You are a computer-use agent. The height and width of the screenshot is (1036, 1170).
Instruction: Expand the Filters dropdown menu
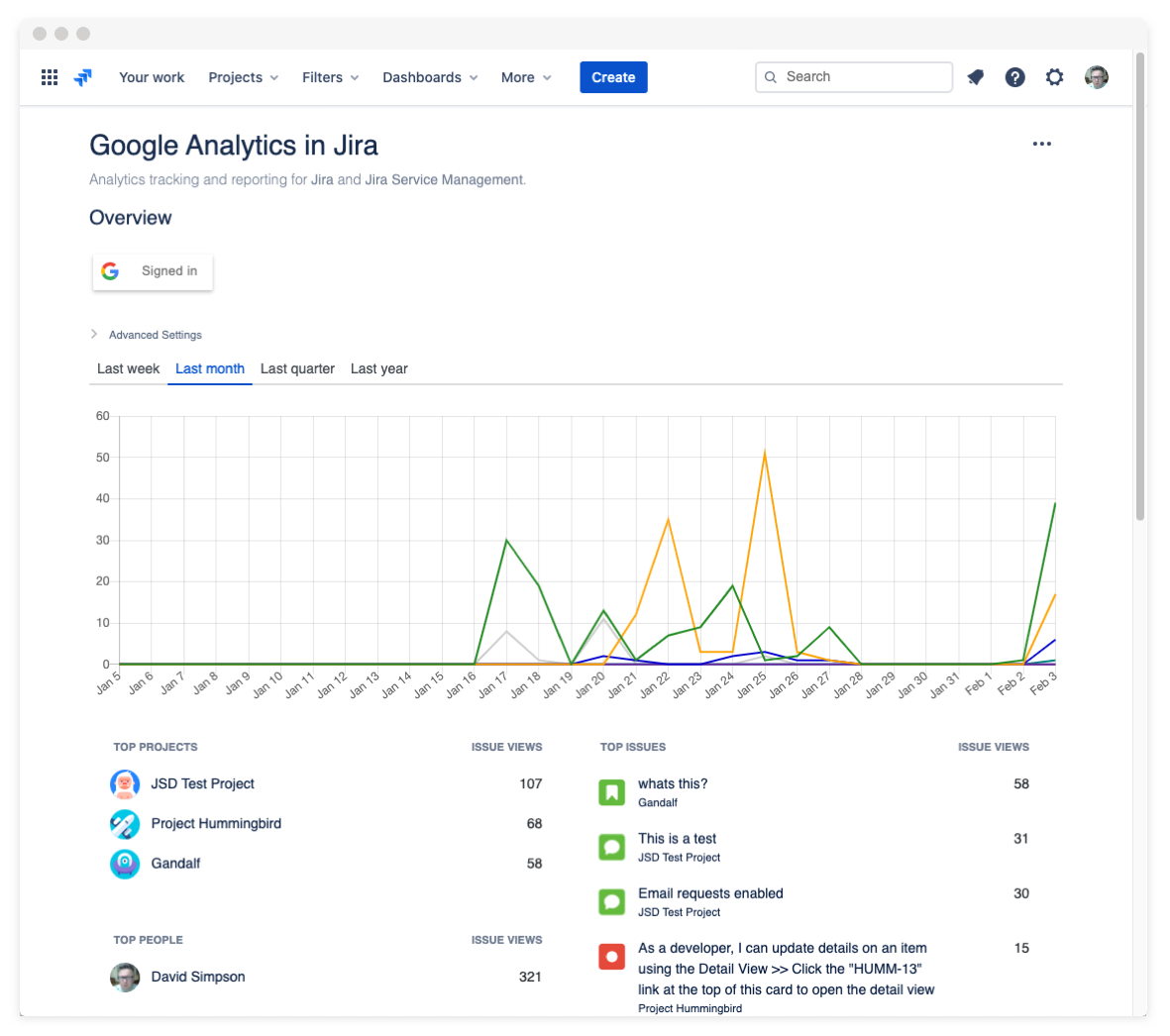[x=330, y=77]
